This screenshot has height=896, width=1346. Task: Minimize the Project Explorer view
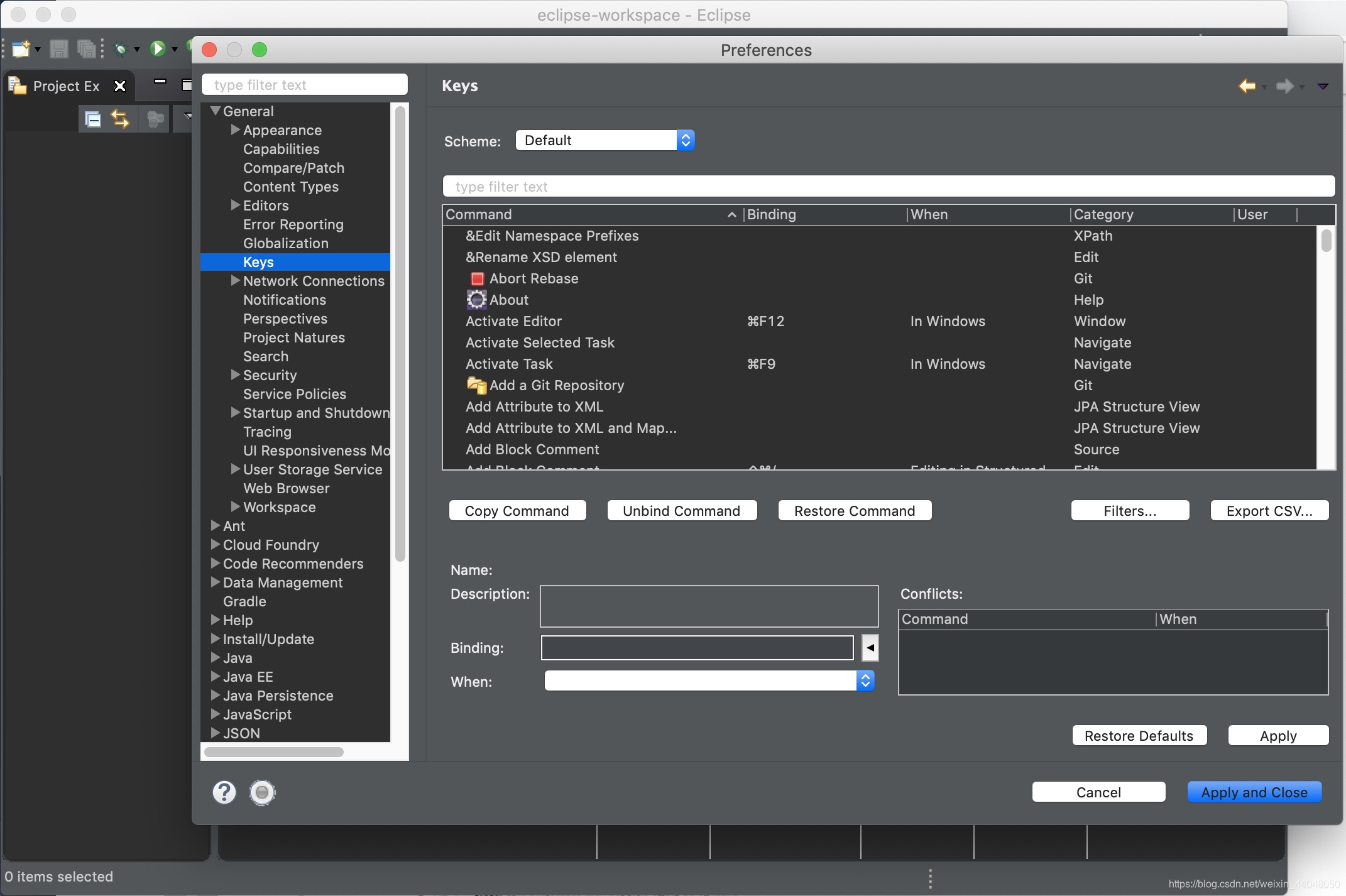tap(160, 82)
